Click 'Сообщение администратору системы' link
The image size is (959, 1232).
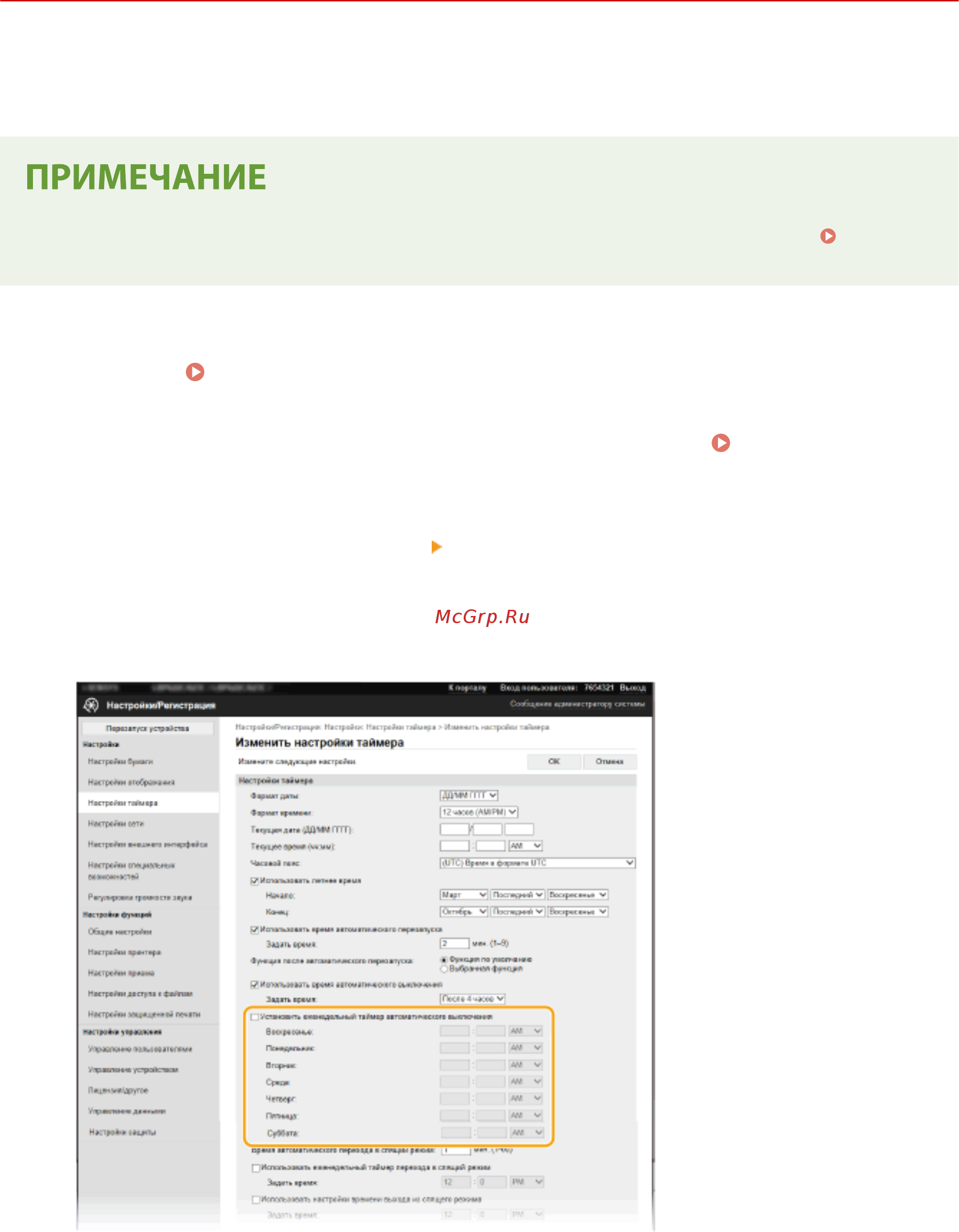577,704
